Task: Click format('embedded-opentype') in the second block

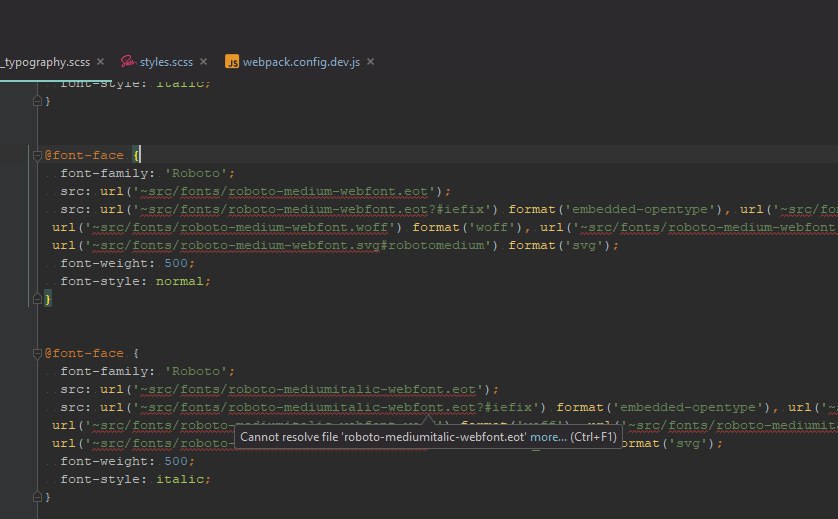Action: coord(663,408)
